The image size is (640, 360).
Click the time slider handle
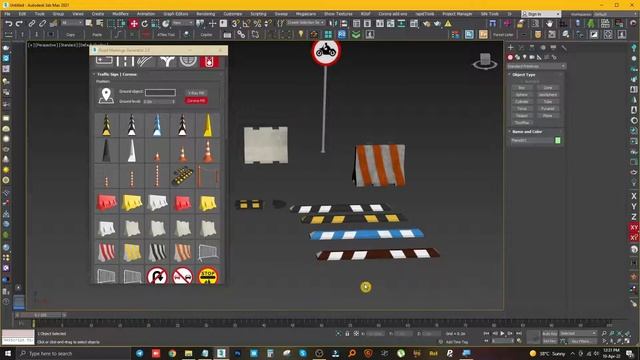40,315
